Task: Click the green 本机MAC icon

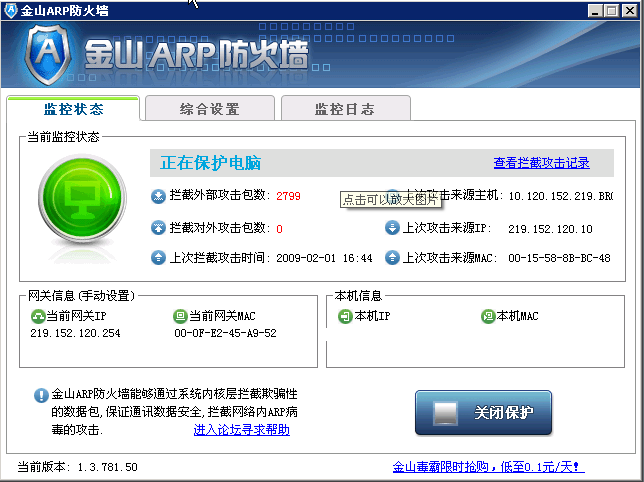Action: click(x=488, y=316)
